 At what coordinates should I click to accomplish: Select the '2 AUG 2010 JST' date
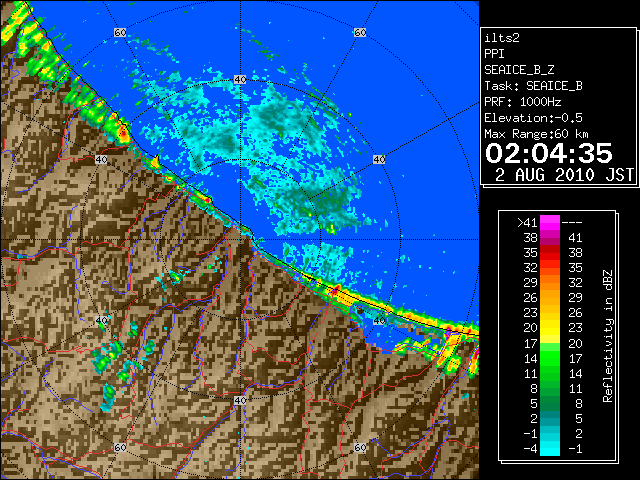tap(564, 175)
